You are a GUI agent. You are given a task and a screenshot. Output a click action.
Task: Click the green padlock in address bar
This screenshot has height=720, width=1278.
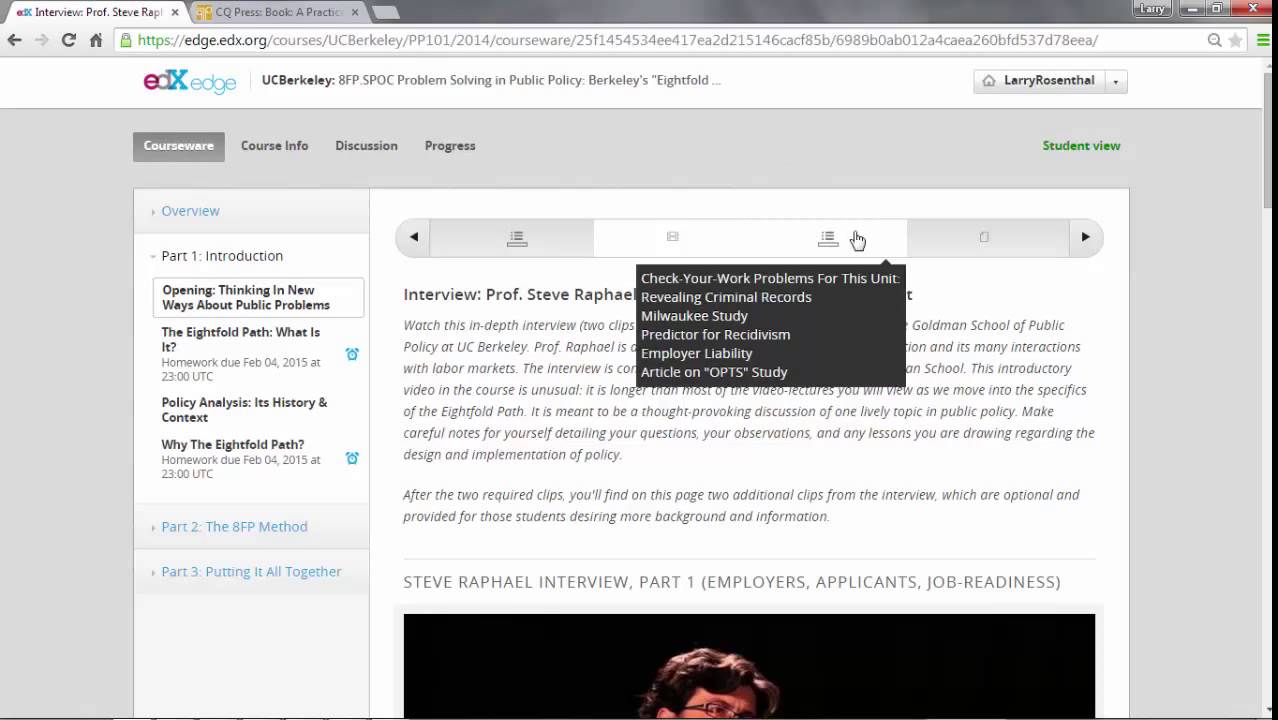tap(125, 40)
